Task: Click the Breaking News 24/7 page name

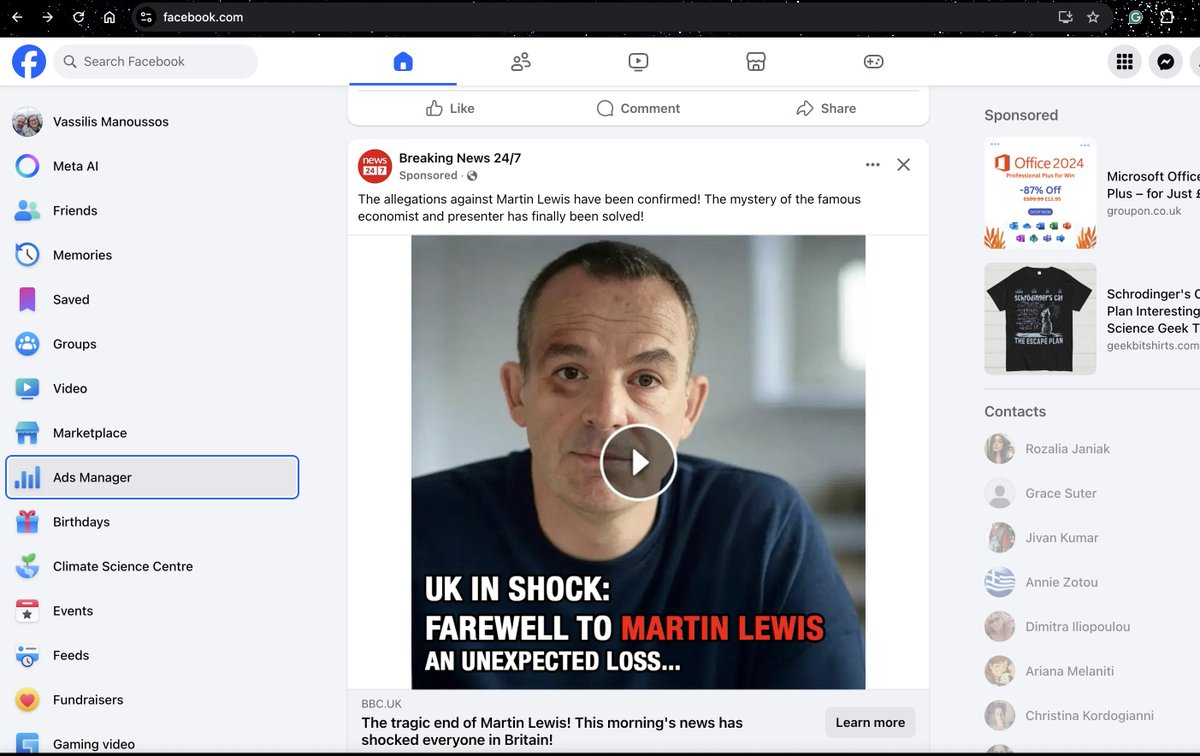Action: tap(460, 158)
